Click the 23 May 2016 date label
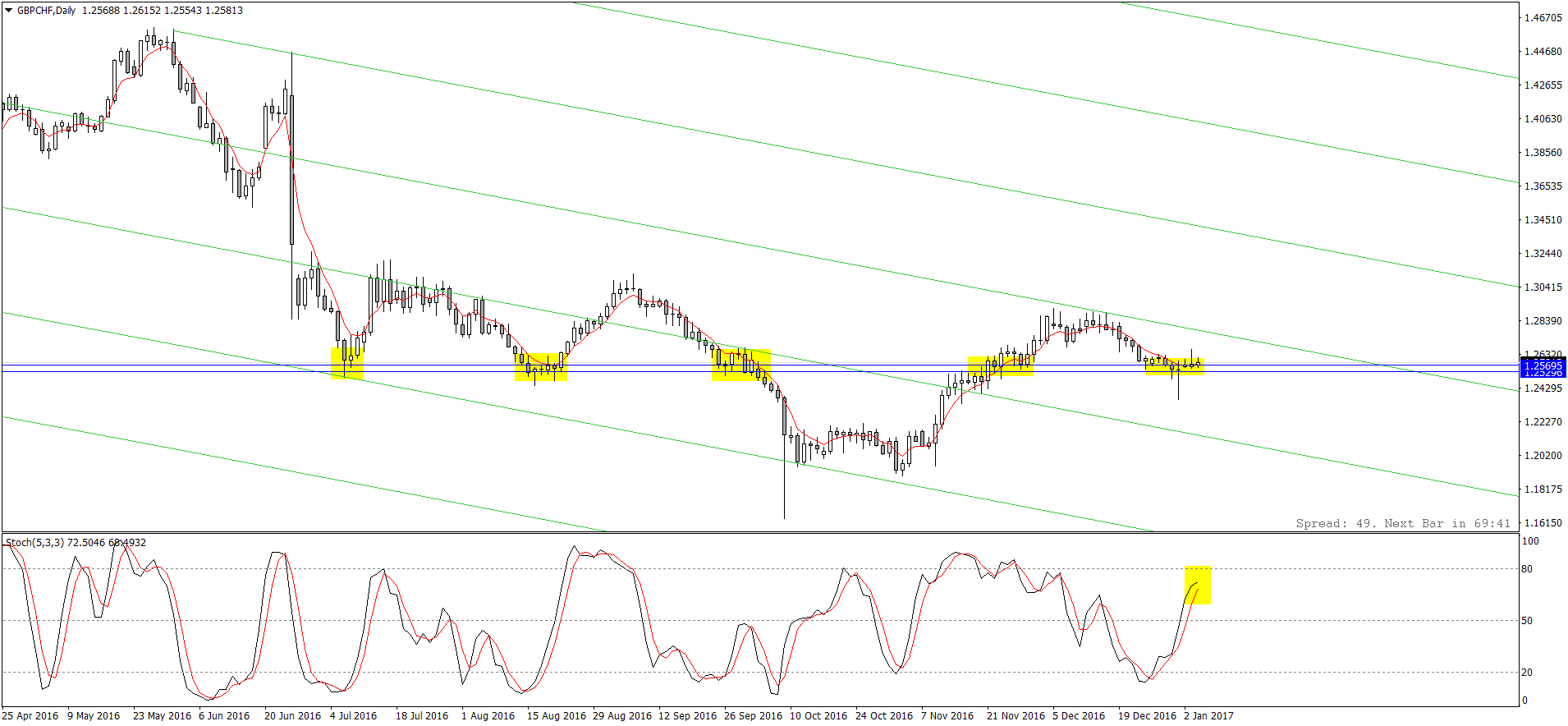The height and width of the screenshot is (726, 1568). coord(162,715)
